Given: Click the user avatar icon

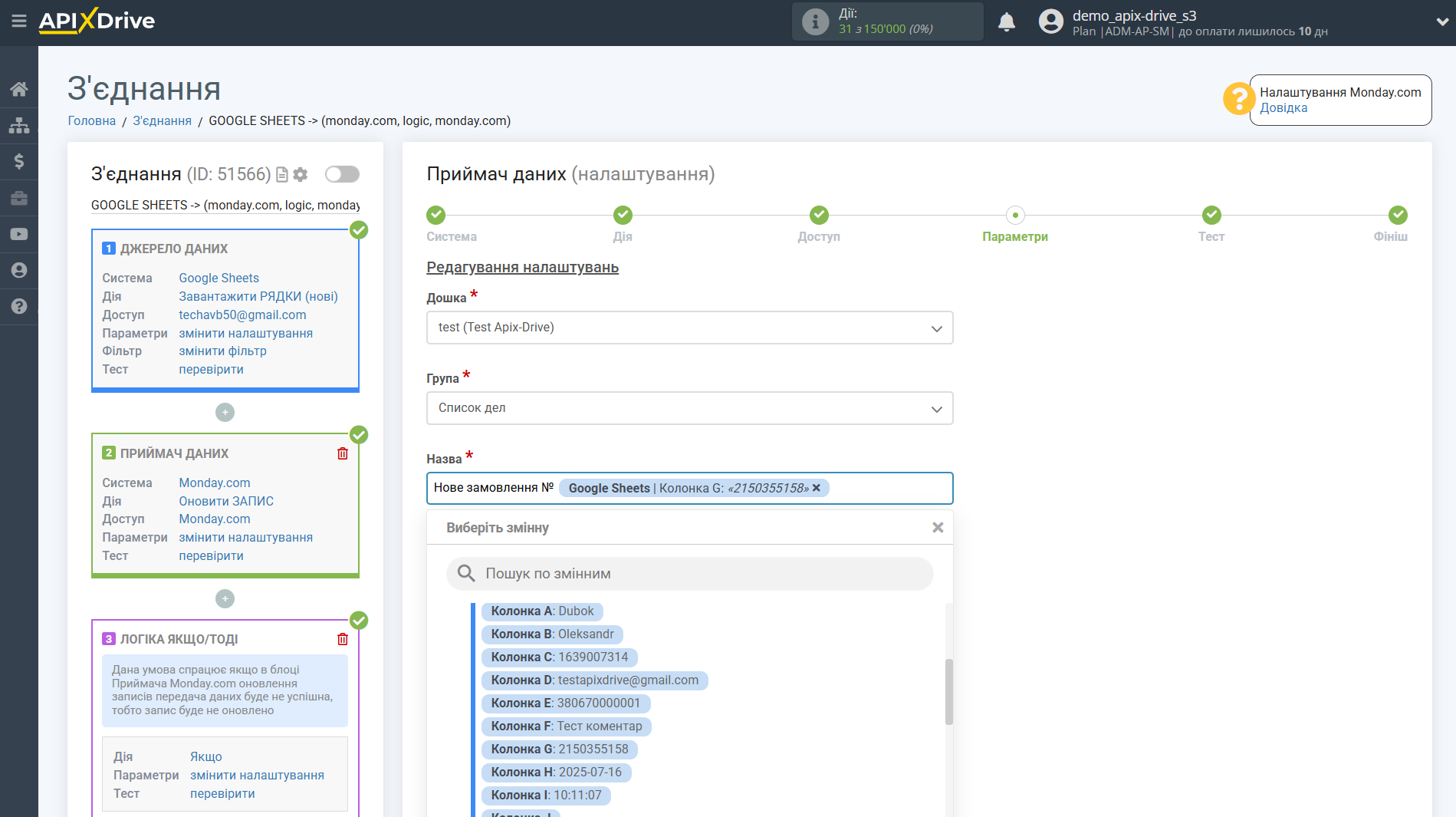Looking at the screenshot, I should tap(1050, 21).
